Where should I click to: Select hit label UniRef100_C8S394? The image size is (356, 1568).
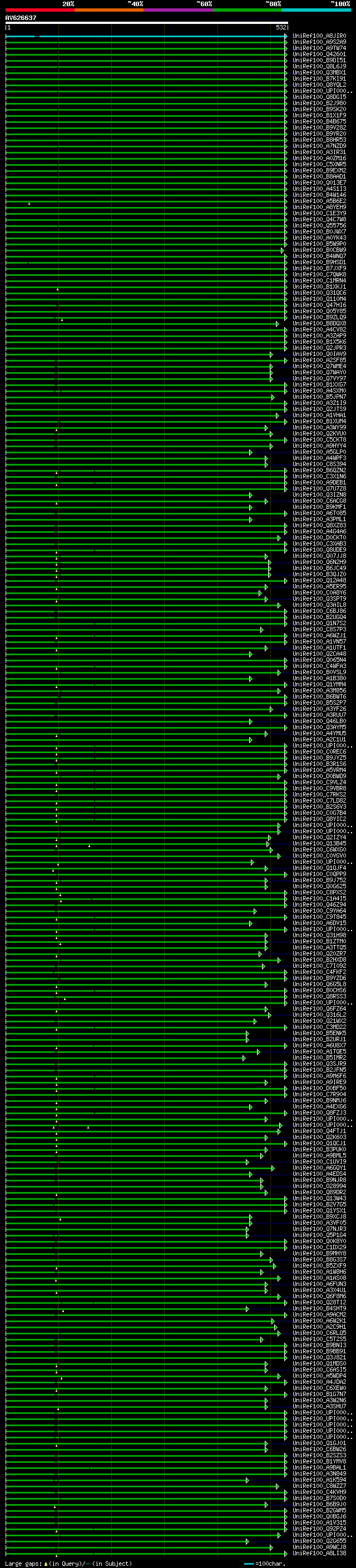[319, 464]
